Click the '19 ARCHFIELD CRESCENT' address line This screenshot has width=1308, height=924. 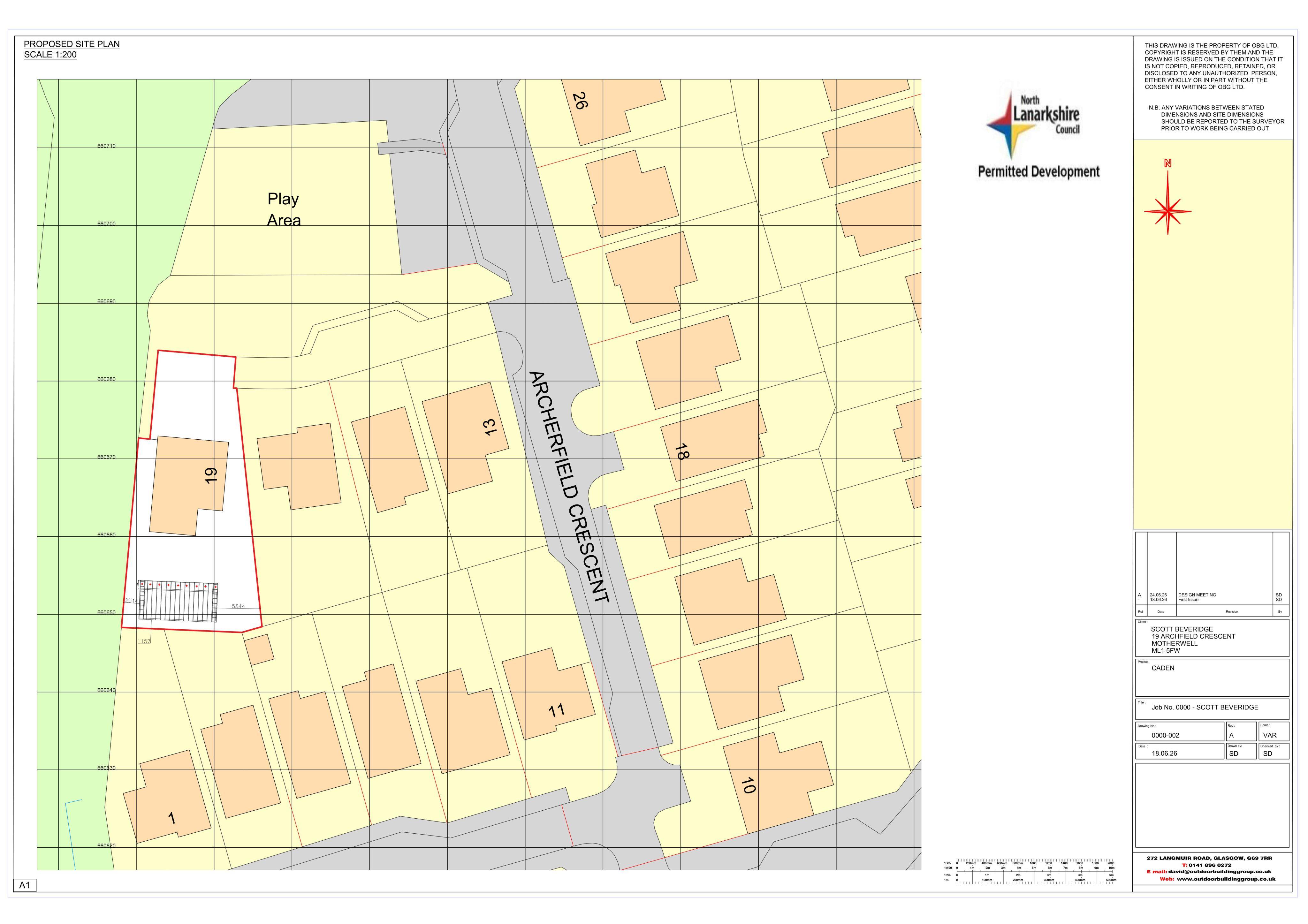click(1193, 636)
